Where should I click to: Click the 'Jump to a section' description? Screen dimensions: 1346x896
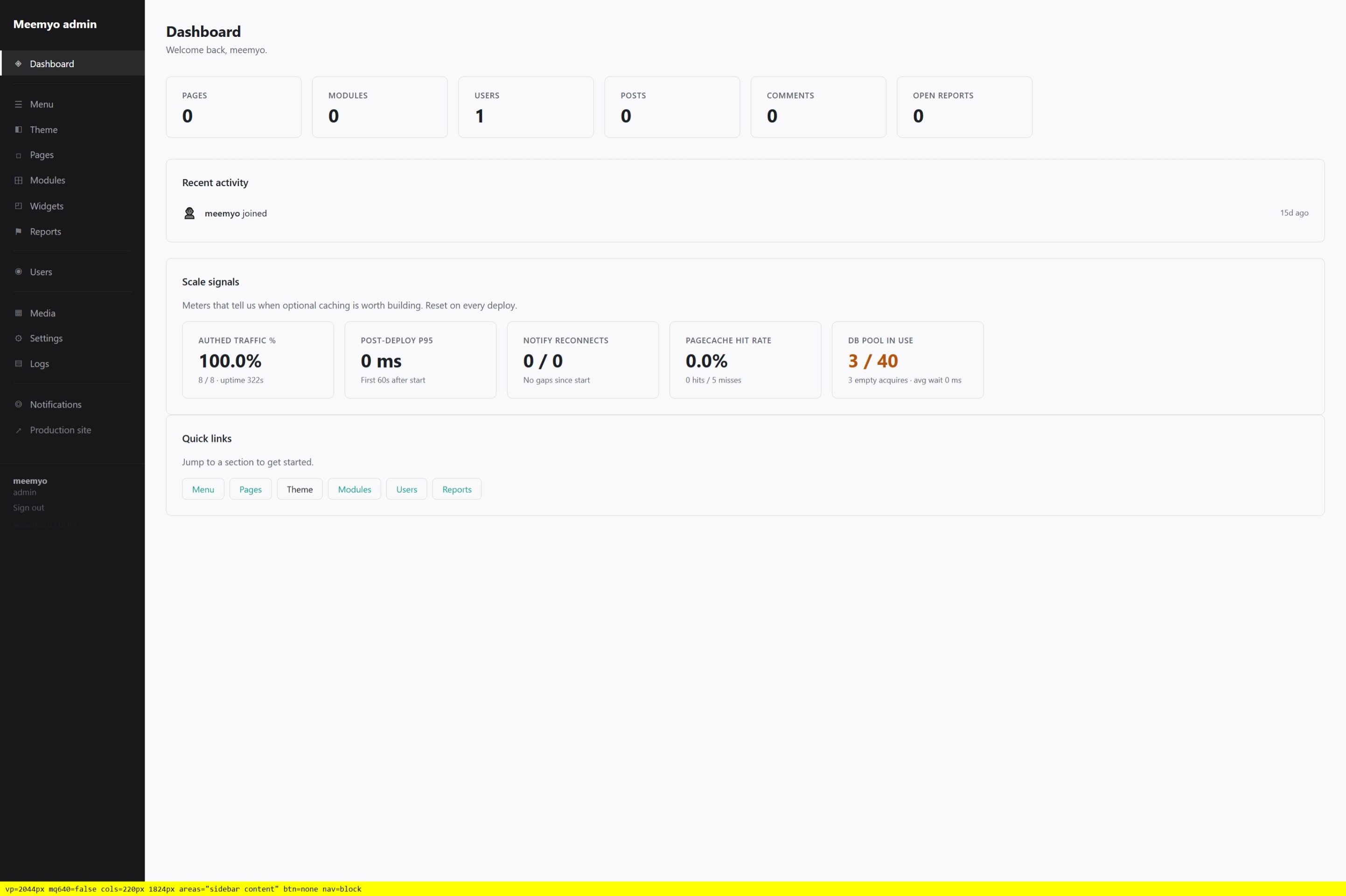pos(247,462)
